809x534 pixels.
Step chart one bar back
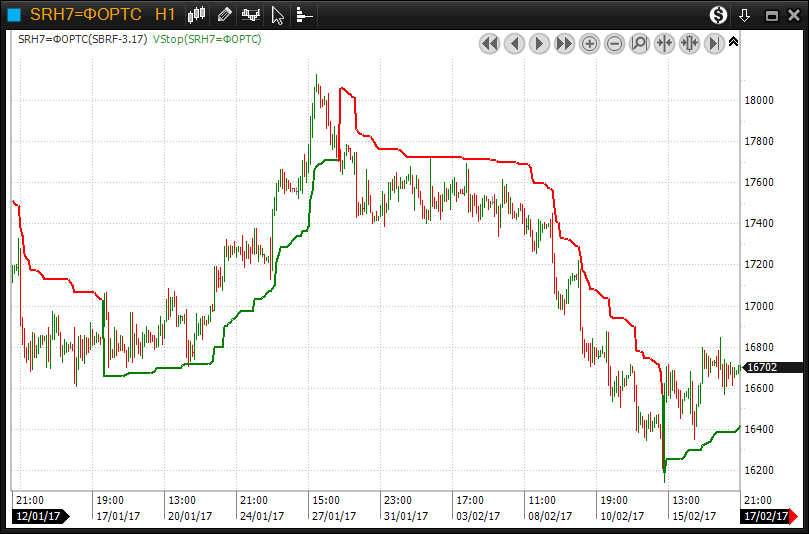coord(514,44)
